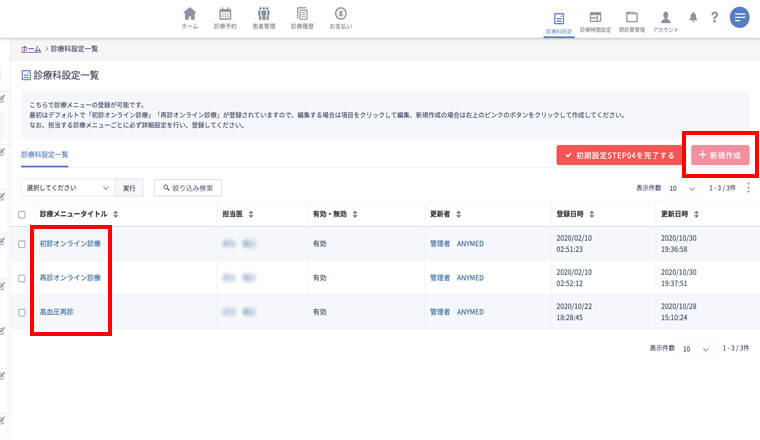Check the 高血圧再診 row checkbox

tap(22, 312)
